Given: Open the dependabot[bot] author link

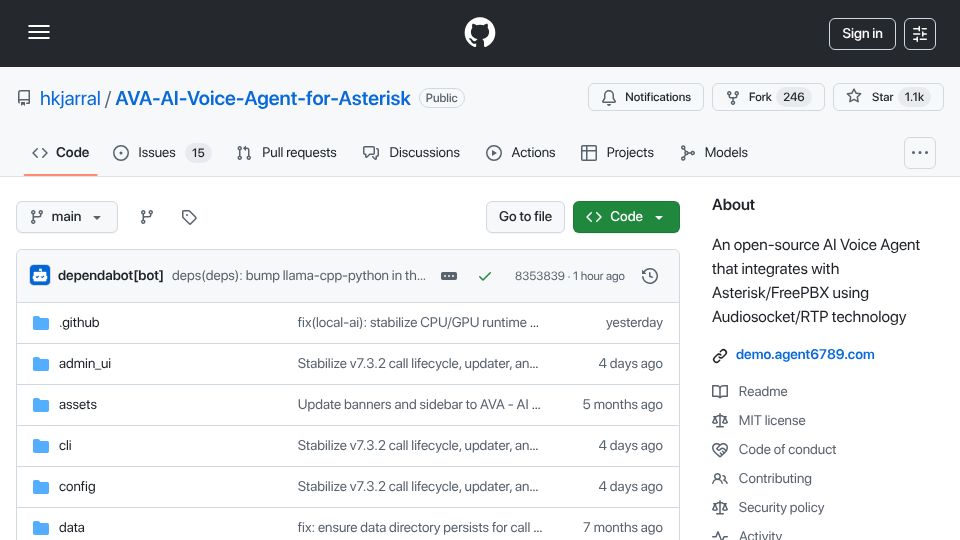Looking at the screenshot, I should 110,276.
